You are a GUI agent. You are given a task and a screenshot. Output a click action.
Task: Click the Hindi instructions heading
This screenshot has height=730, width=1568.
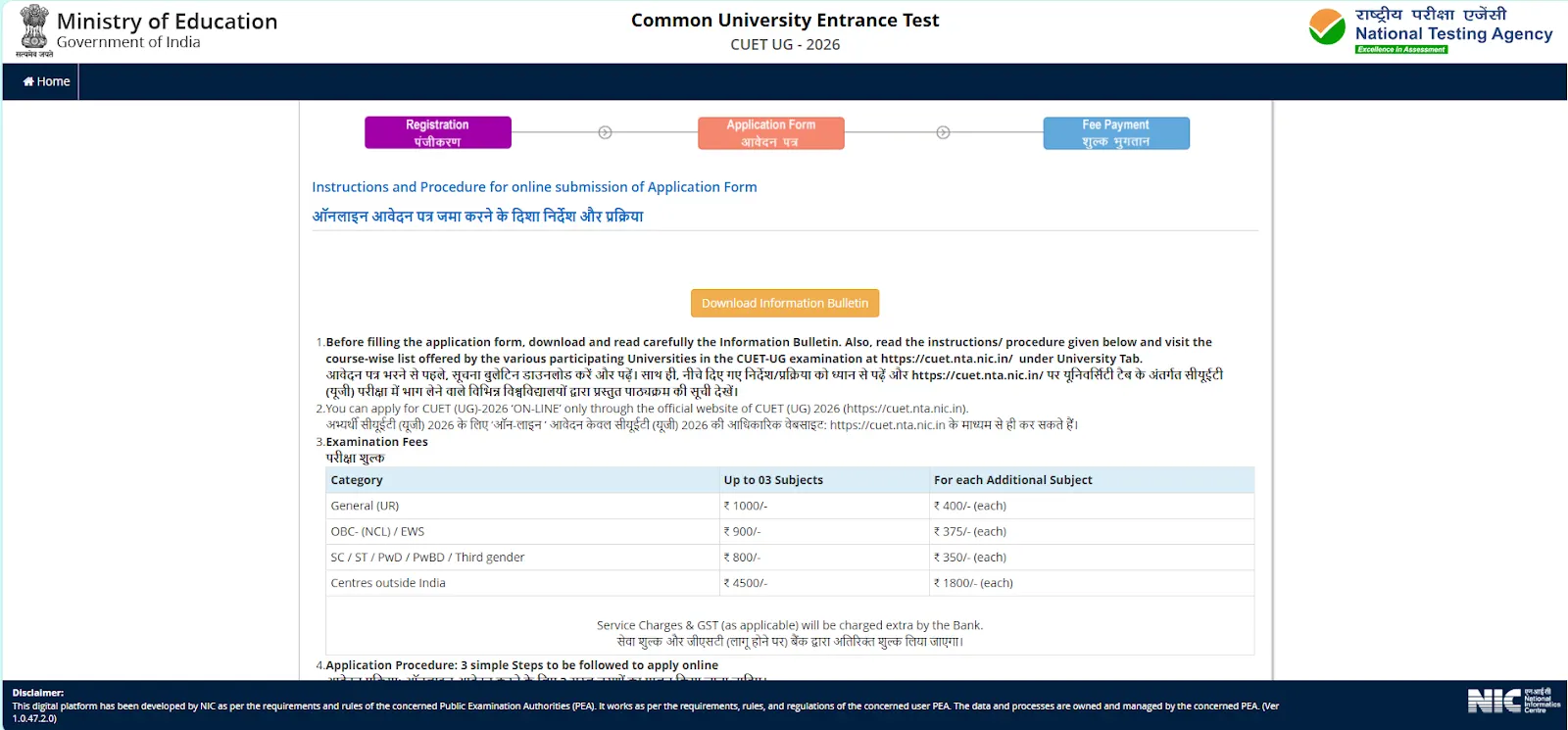coord(477,216)
